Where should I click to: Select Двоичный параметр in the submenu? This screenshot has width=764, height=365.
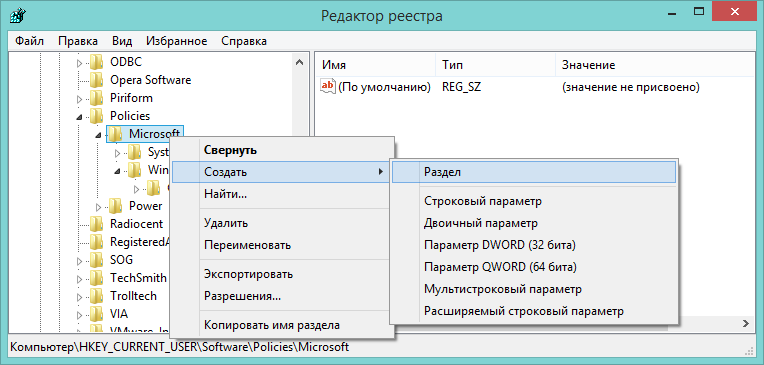[534, 223]
